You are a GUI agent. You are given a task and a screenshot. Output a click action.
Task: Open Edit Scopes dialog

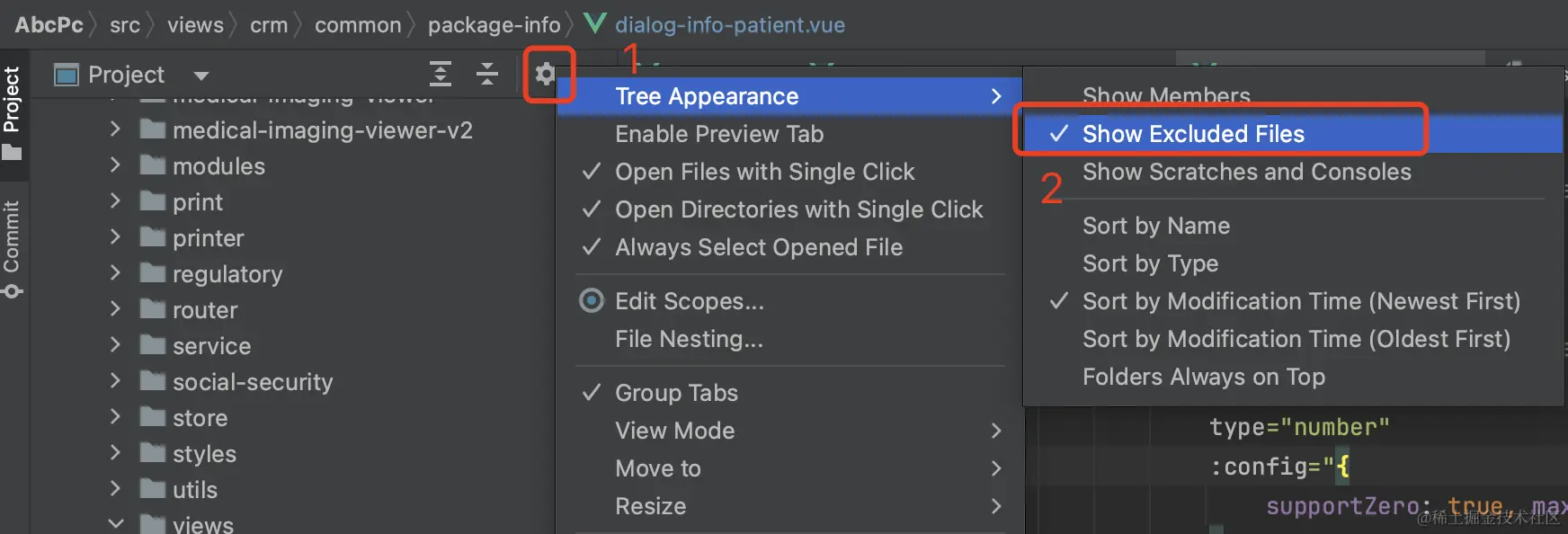click(690, 301)
